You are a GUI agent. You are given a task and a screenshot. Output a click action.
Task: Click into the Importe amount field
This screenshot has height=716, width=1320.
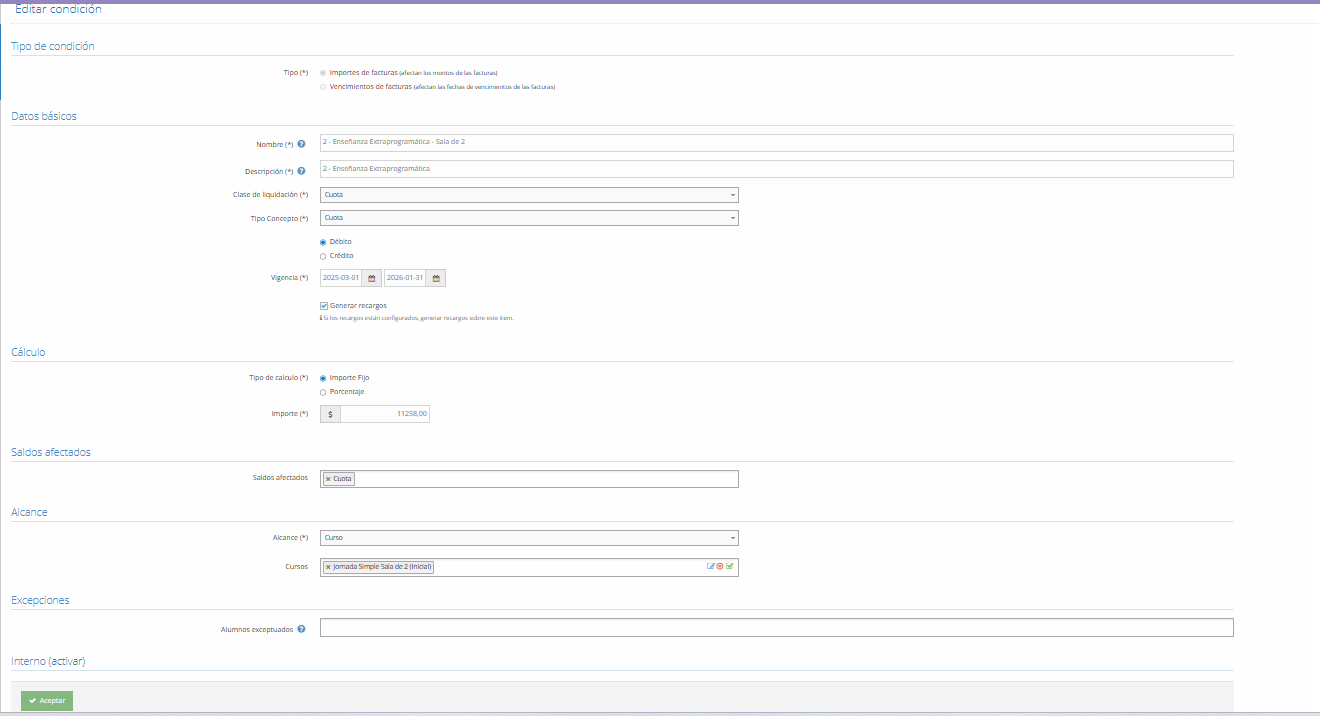384,414
